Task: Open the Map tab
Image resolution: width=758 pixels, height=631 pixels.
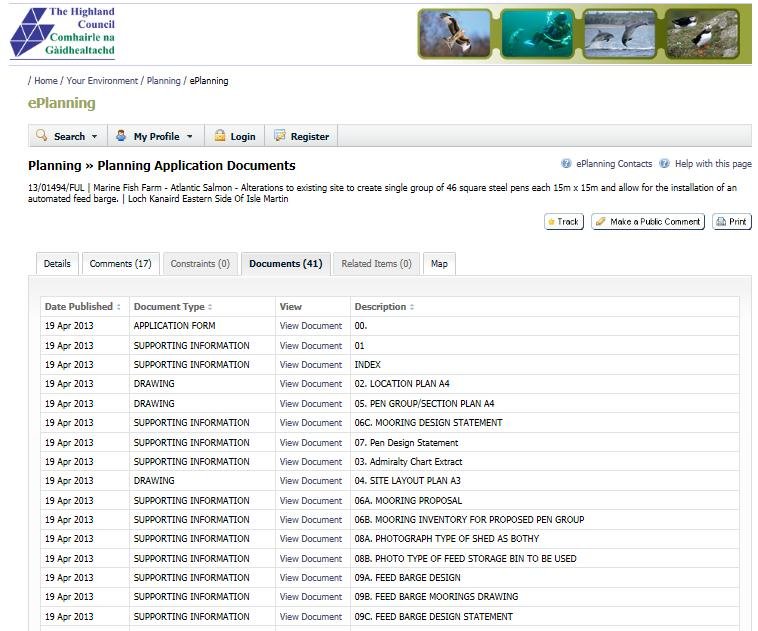Action: (x=439, y=264)
